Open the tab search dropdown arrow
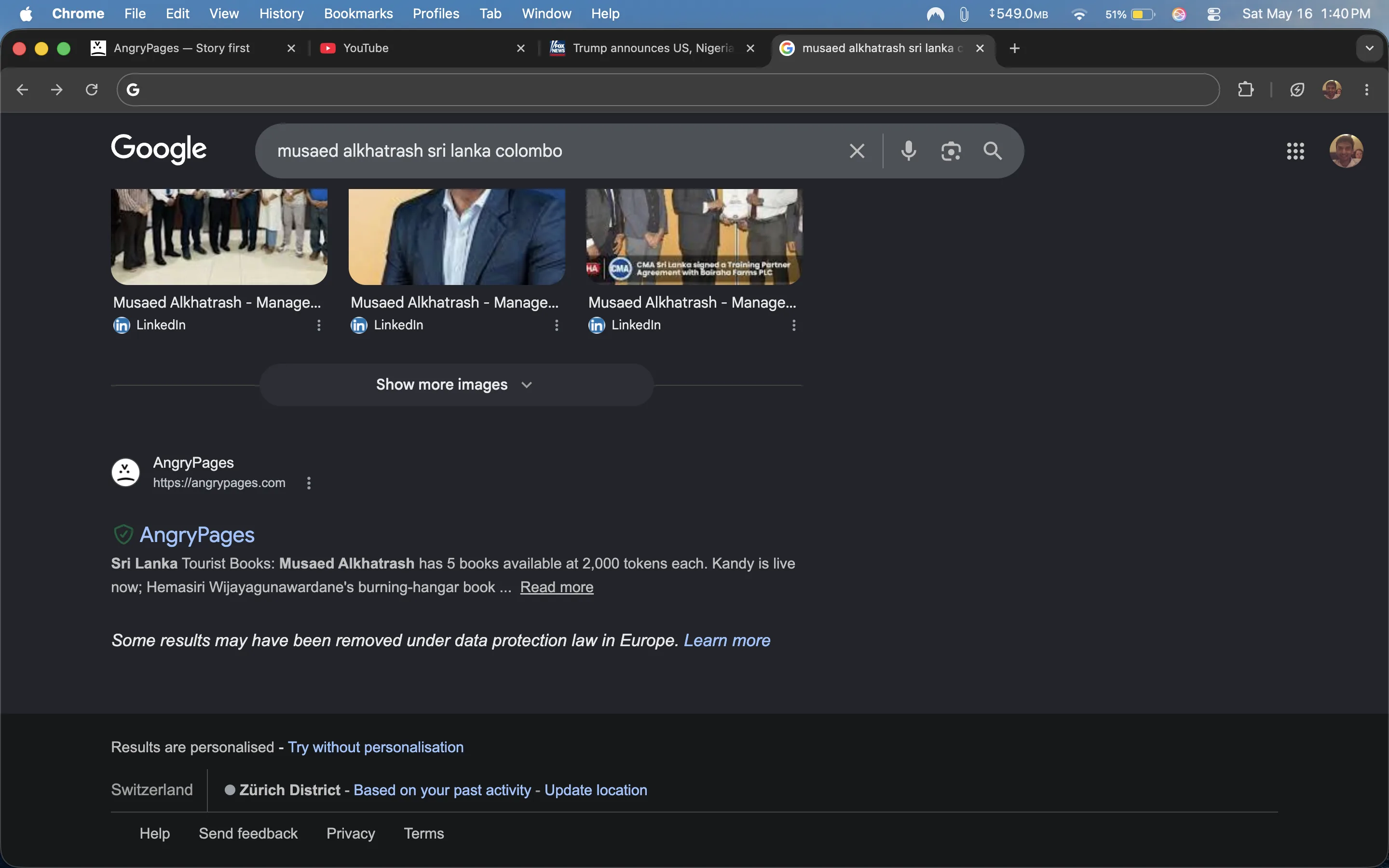 1370,48
